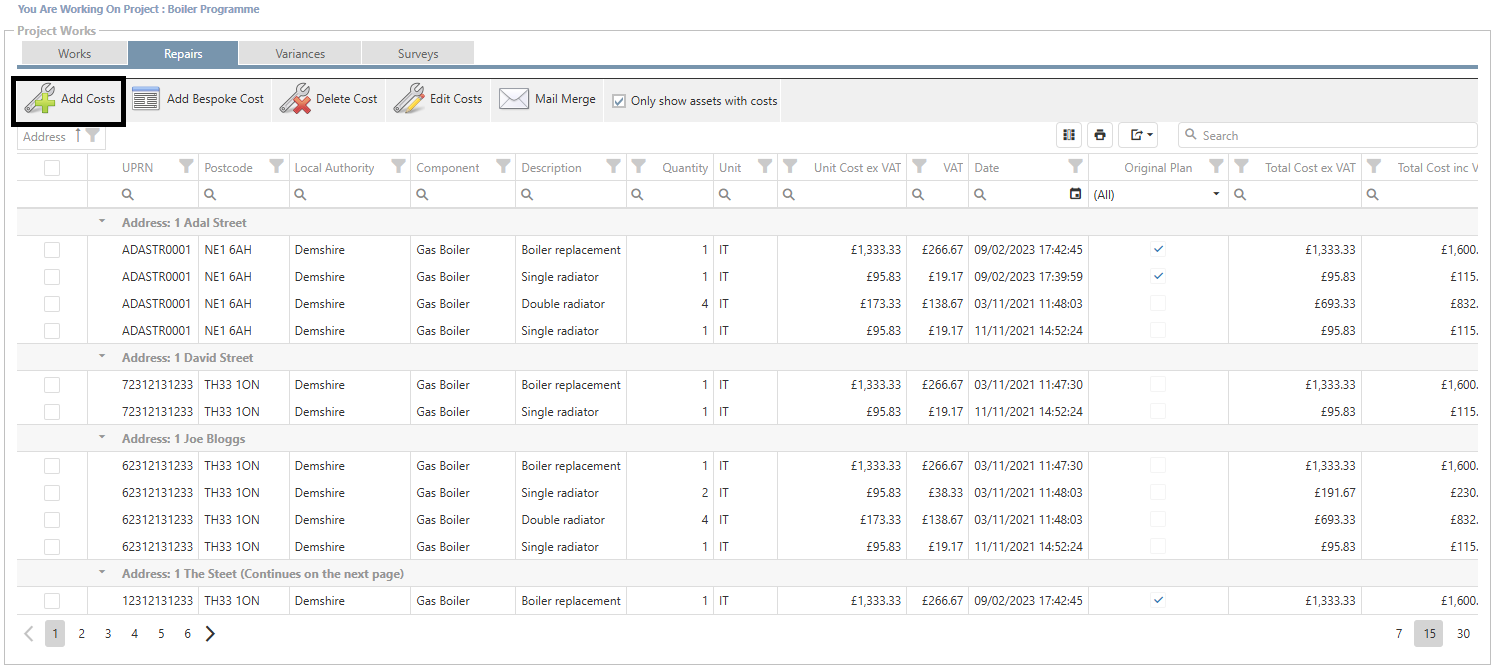
Task: Open the column chooser icon
Action: click(x=1069, y=135)
